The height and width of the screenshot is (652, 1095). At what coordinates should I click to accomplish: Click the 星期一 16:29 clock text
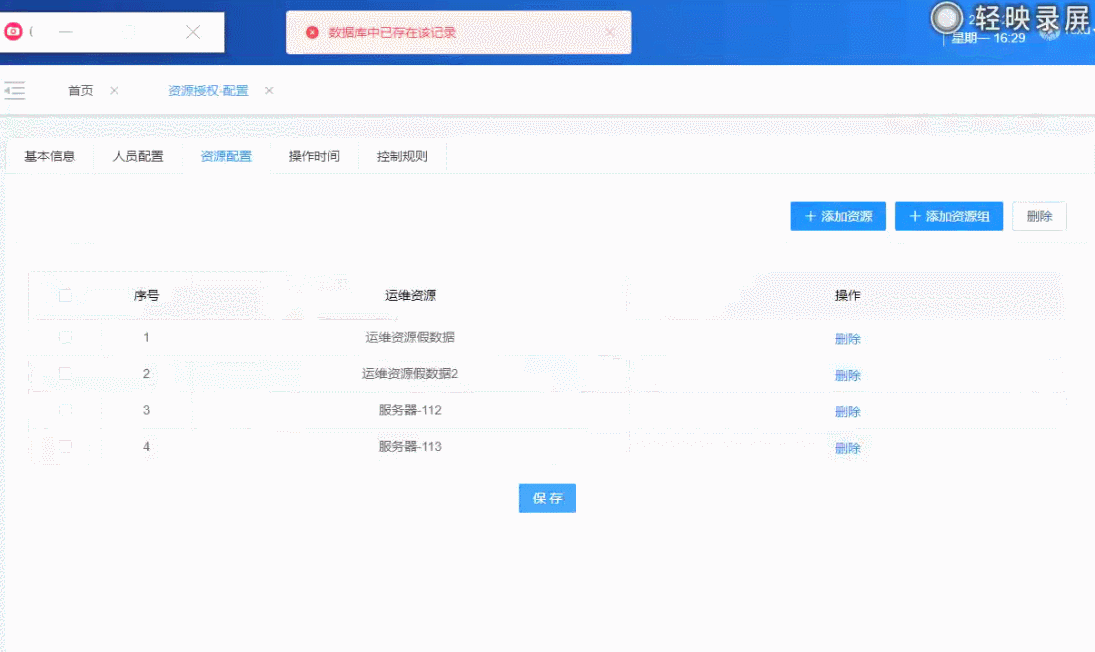pyautogui.click(x=988, y=38)
